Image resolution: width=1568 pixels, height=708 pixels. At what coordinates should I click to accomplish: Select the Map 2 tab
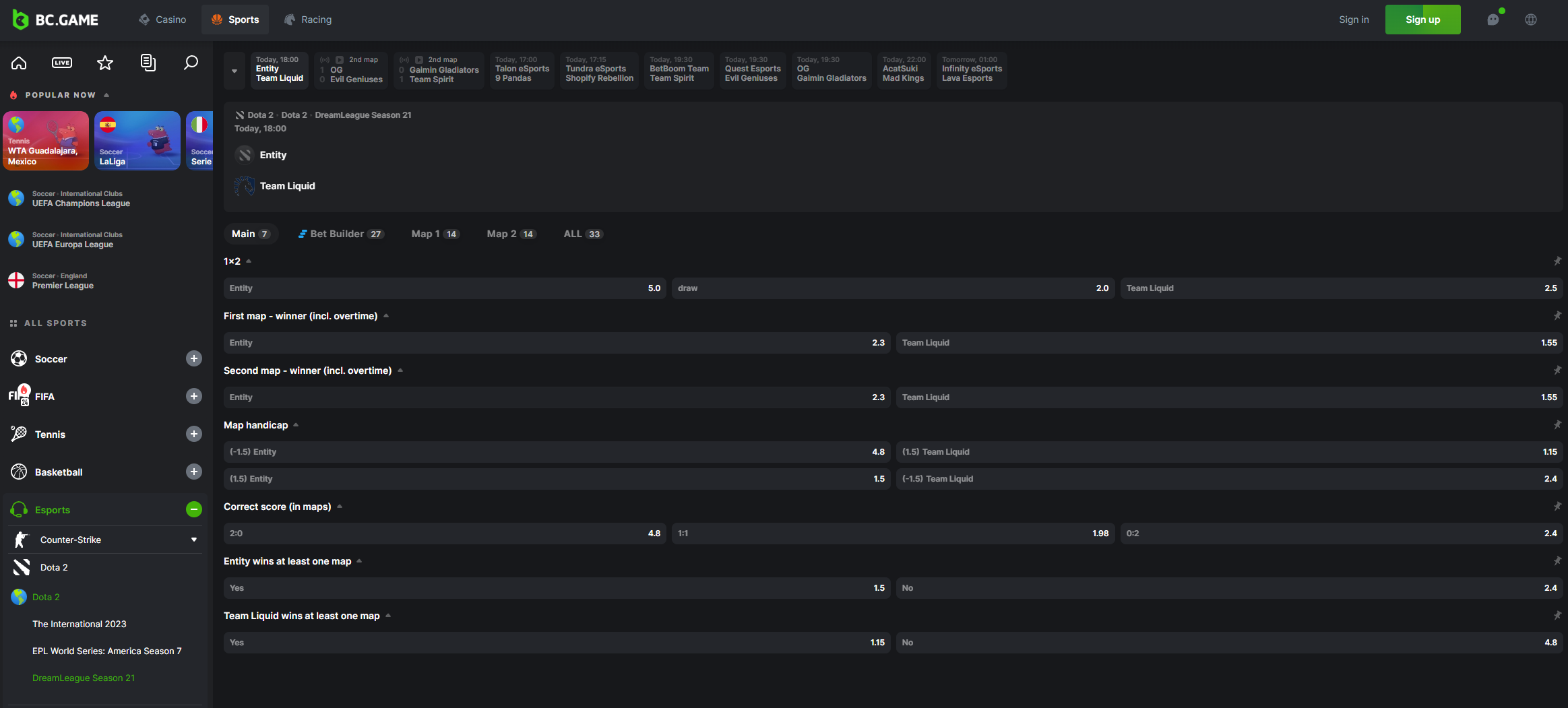tap(511, 234)
